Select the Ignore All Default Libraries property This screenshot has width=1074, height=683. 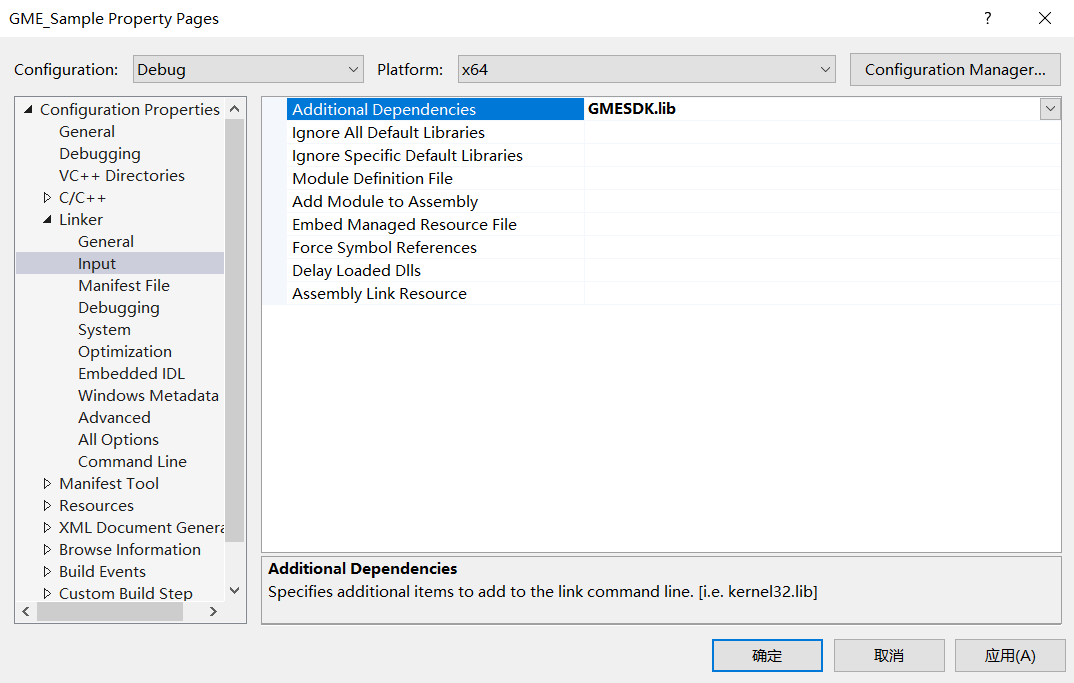click(x=388, y=132)
